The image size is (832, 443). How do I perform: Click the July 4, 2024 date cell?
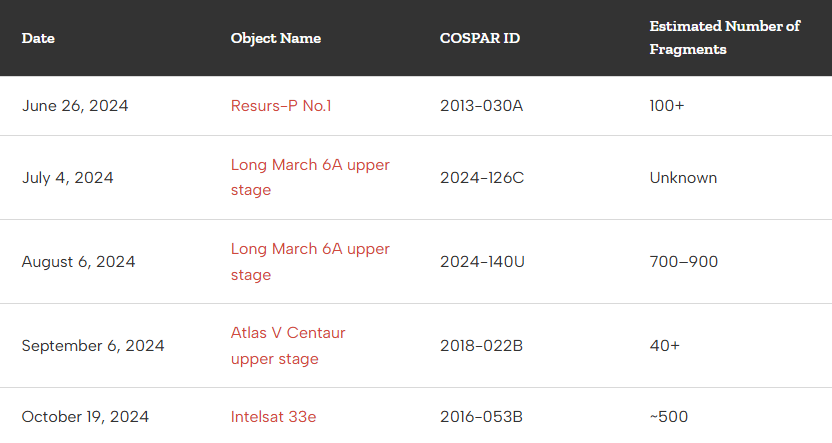(68, 178)
